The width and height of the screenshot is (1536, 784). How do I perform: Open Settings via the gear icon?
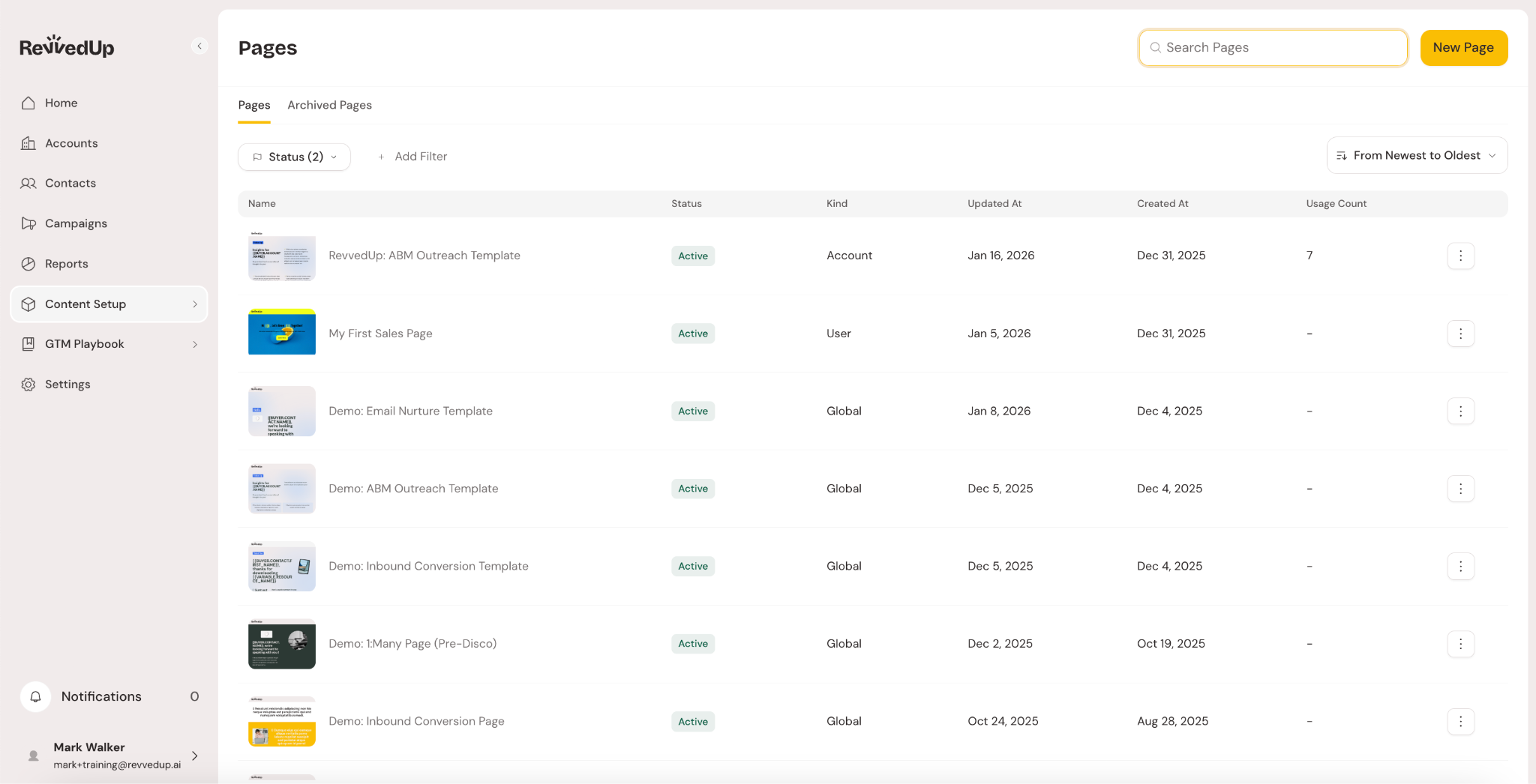click(x=28, y=385)
